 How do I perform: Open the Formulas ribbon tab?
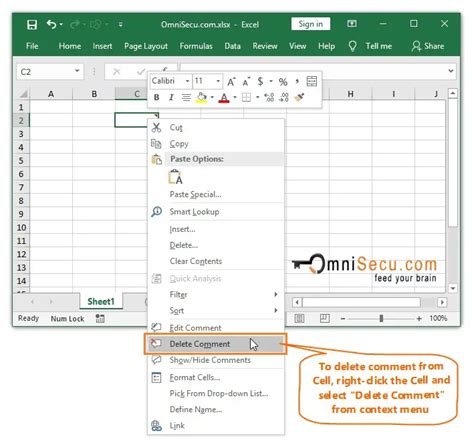coord(196,46)
